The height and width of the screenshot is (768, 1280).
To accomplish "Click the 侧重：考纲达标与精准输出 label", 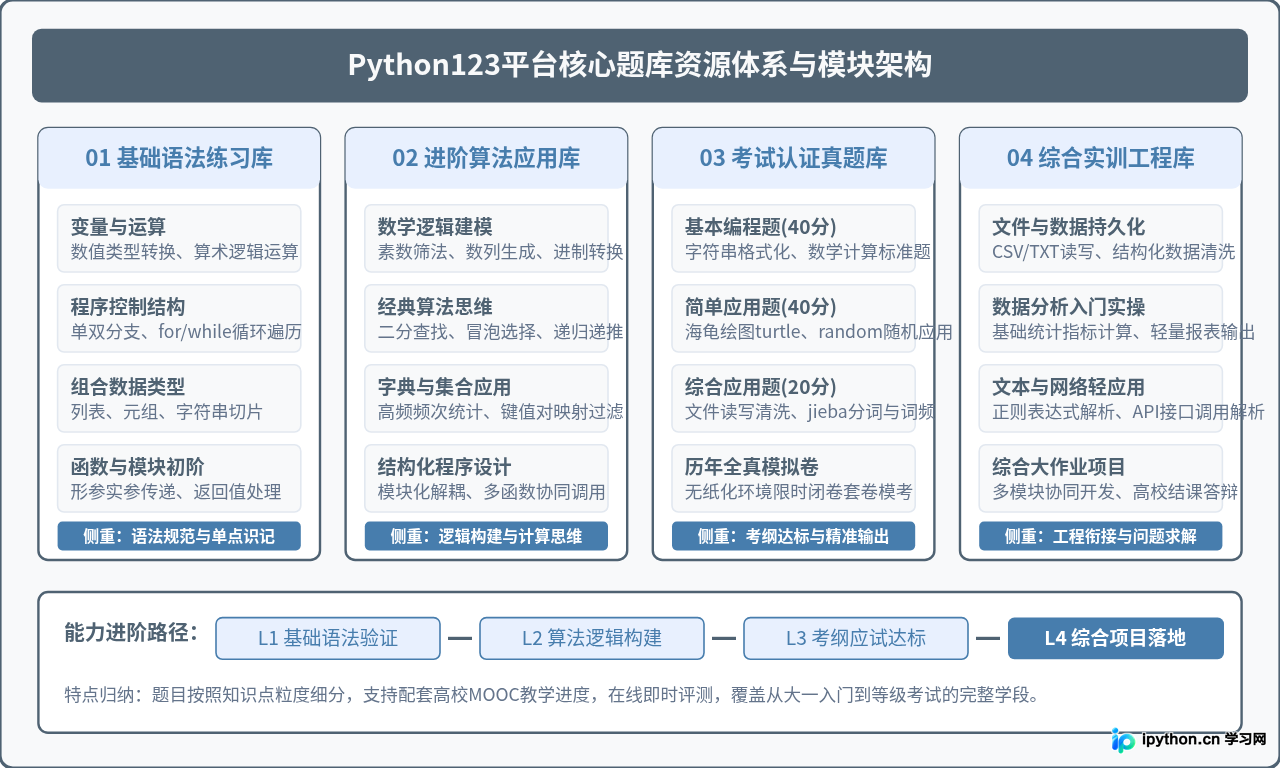I will click(793, 536).
